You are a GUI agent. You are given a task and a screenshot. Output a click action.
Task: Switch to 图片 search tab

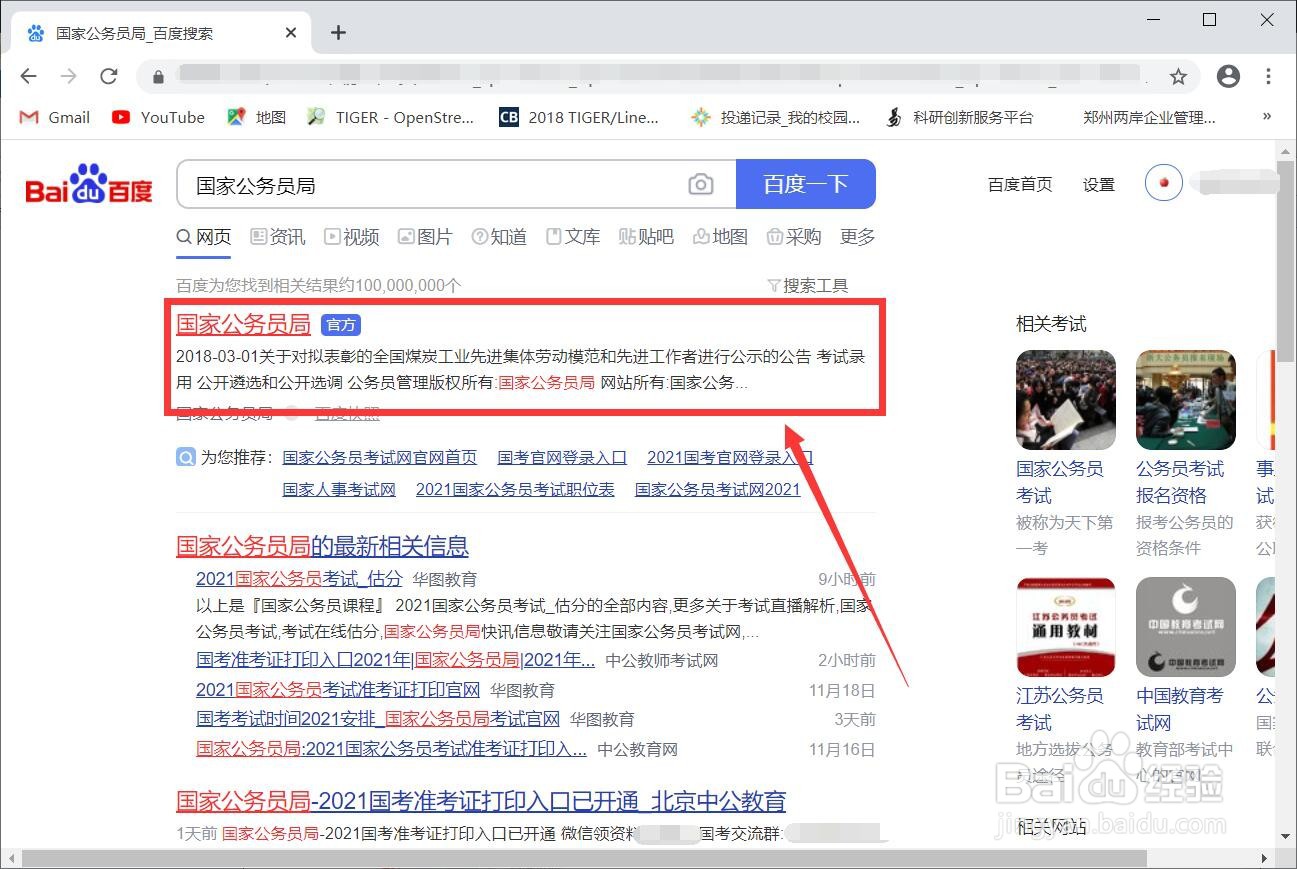[426, 237]
